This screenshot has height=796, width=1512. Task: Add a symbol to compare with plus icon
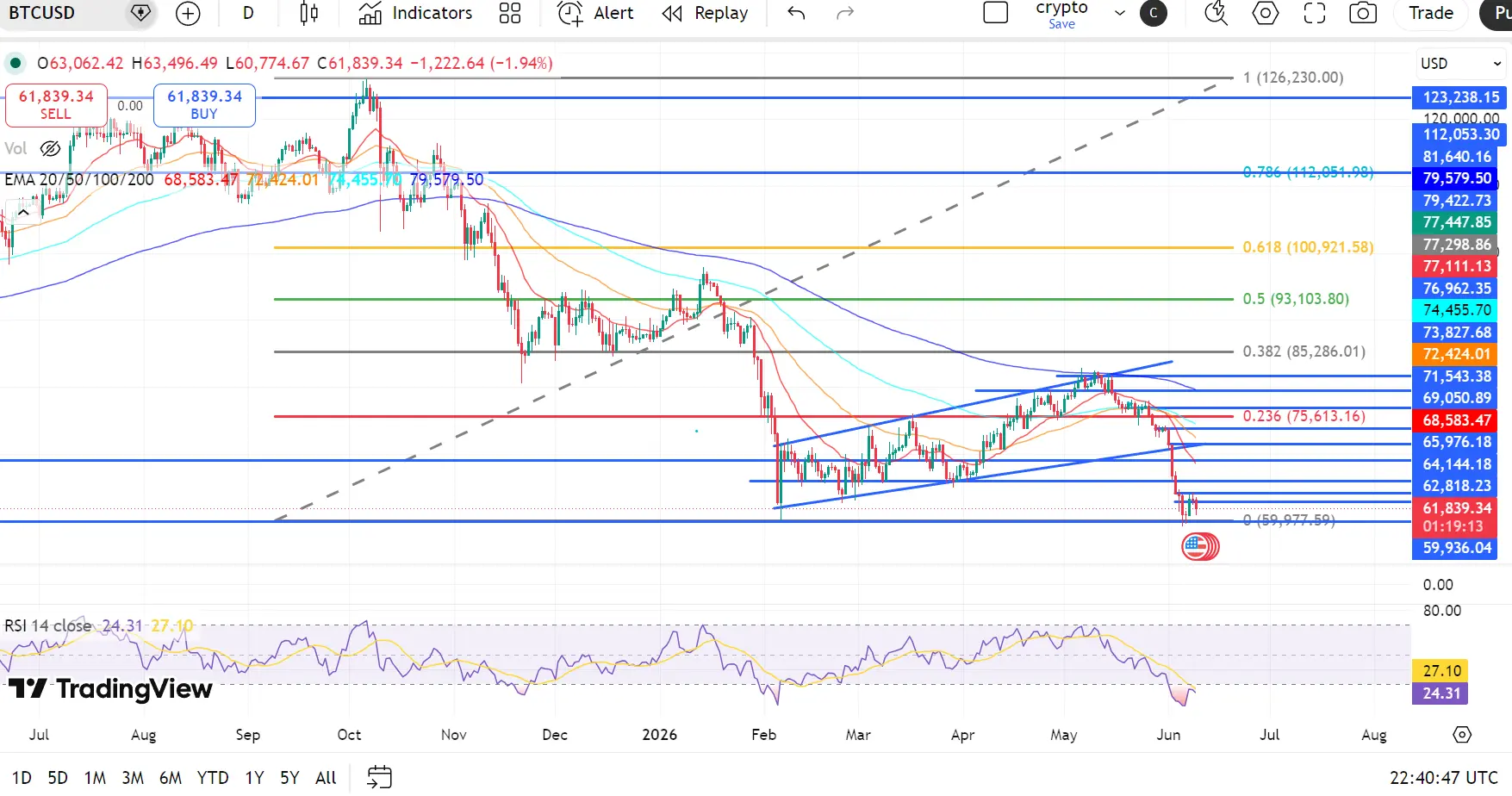tap(188, 13)
